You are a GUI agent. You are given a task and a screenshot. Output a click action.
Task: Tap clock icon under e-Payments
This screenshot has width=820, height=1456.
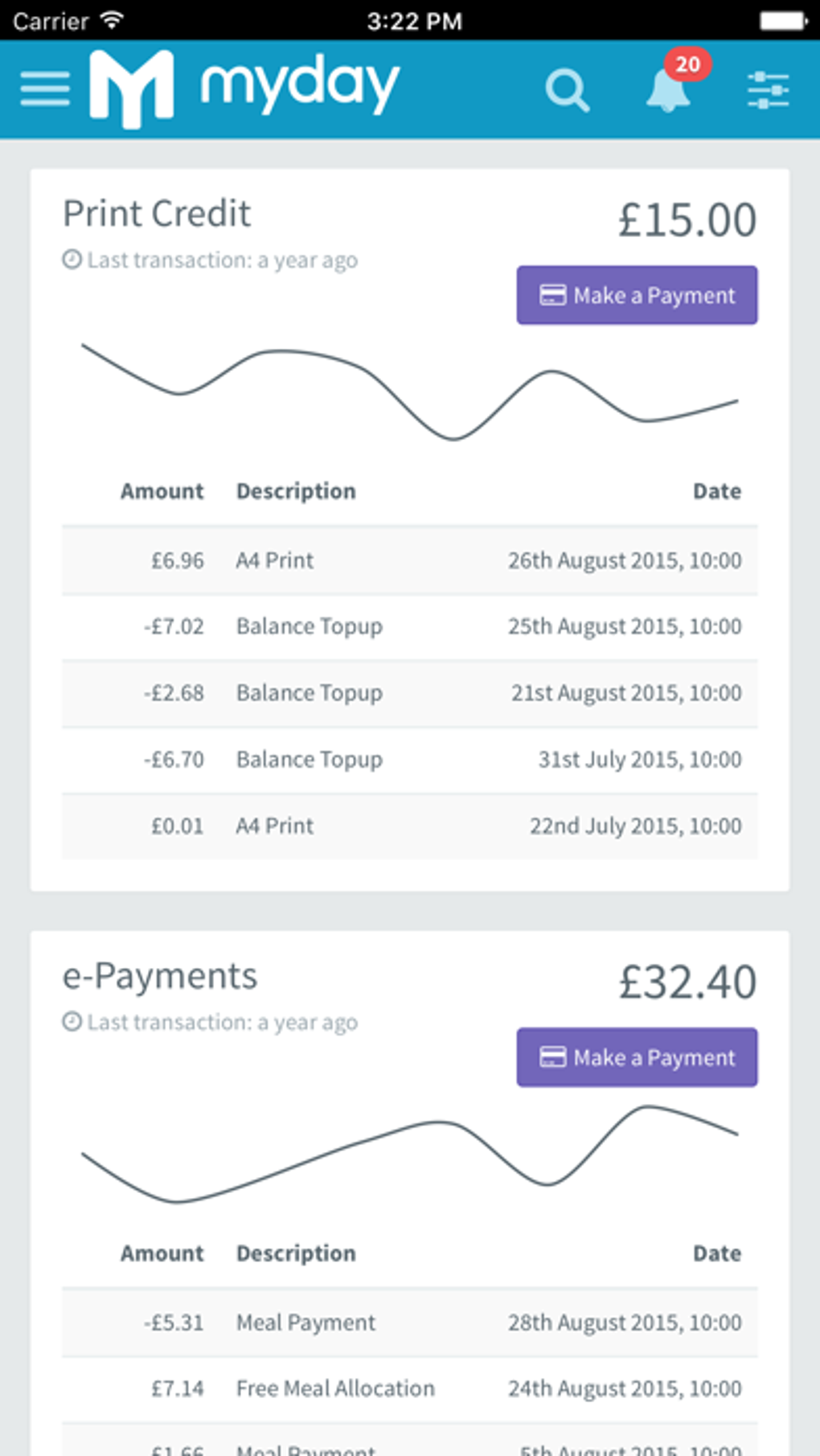point(72,1022)
